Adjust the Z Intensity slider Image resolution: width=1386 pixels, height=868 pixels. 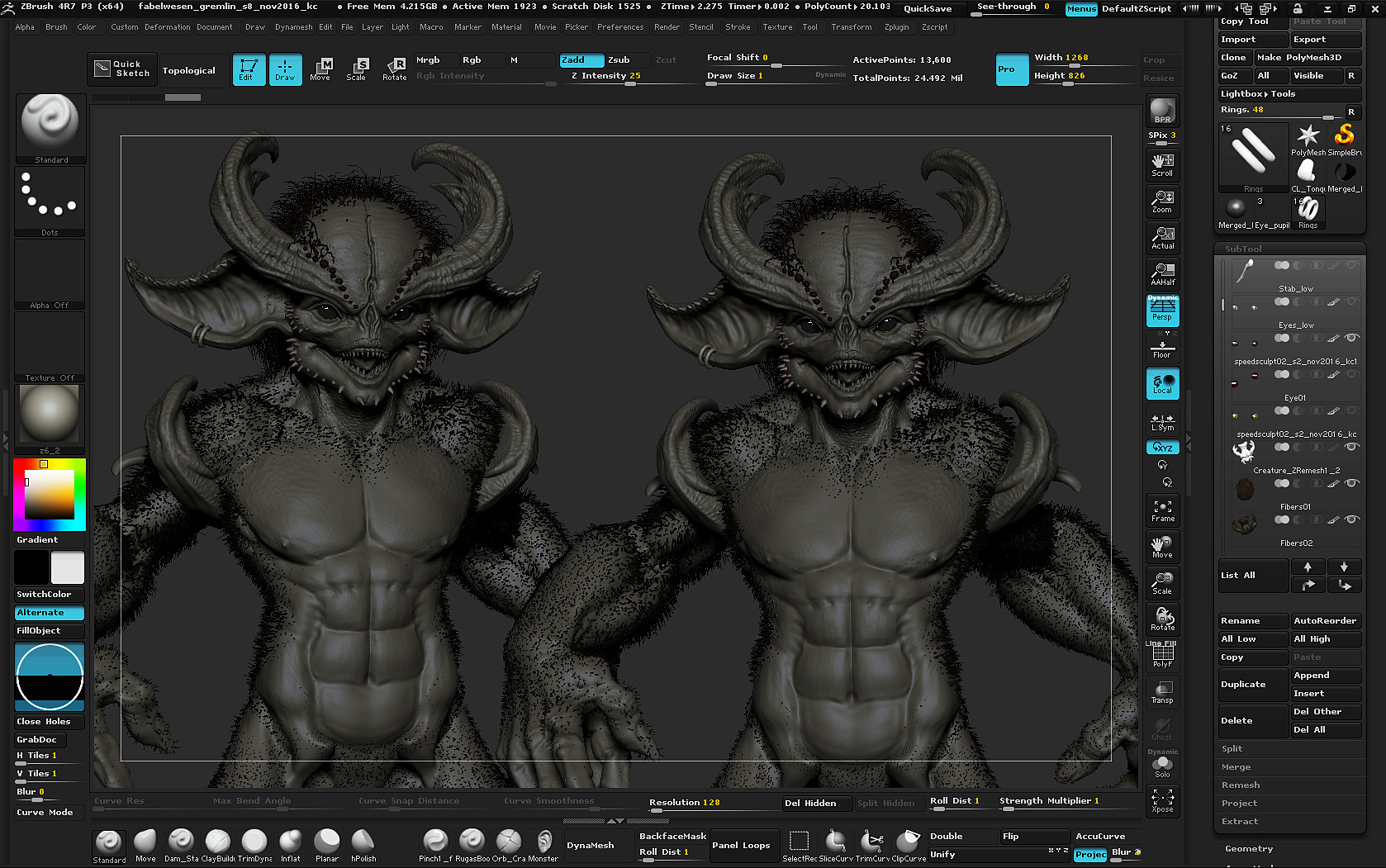pos(629,76)
